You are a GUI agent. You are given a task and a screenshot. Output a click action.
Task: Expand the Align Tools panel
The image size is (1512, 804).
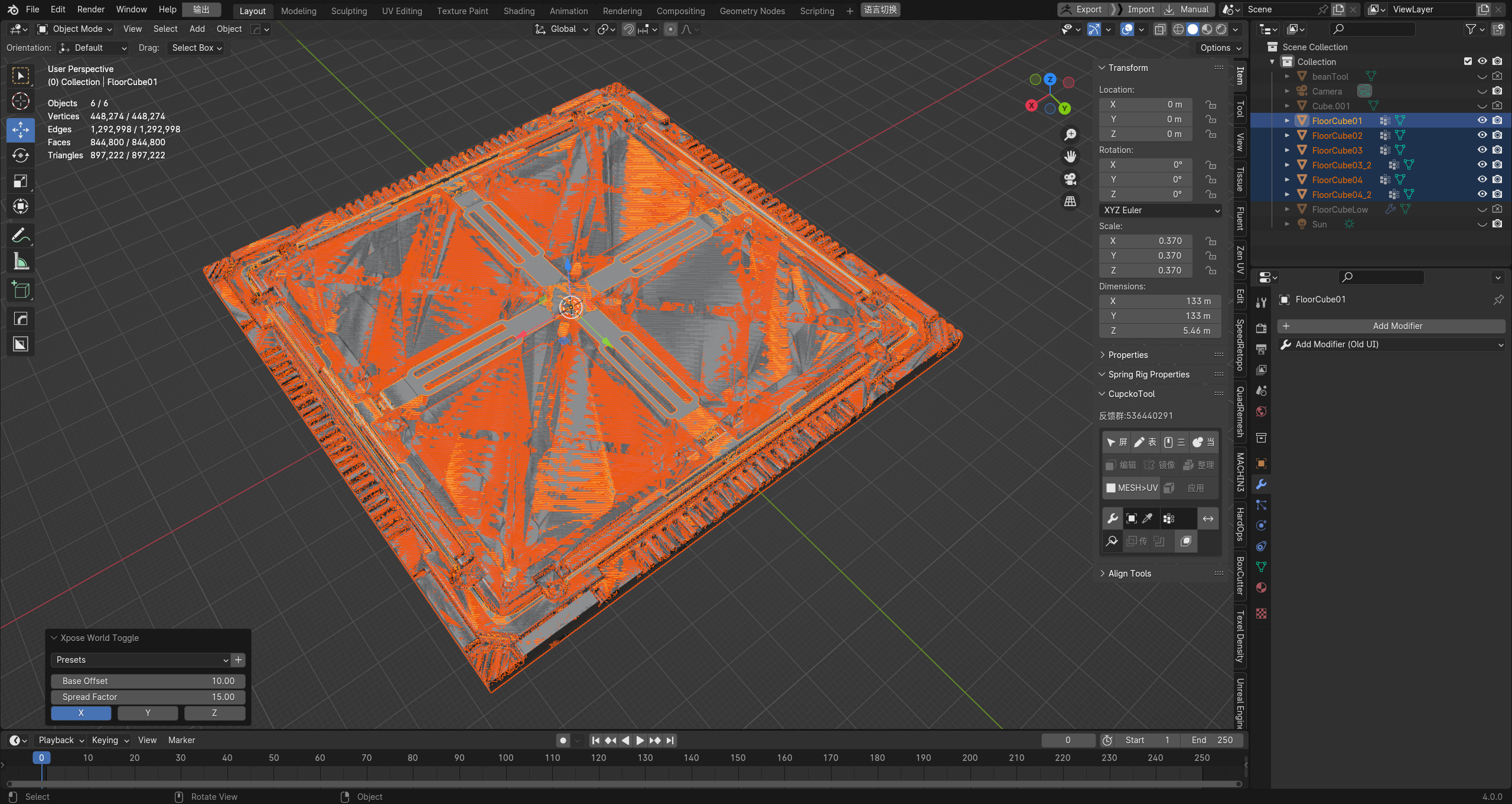click(x=1129, y=574)
